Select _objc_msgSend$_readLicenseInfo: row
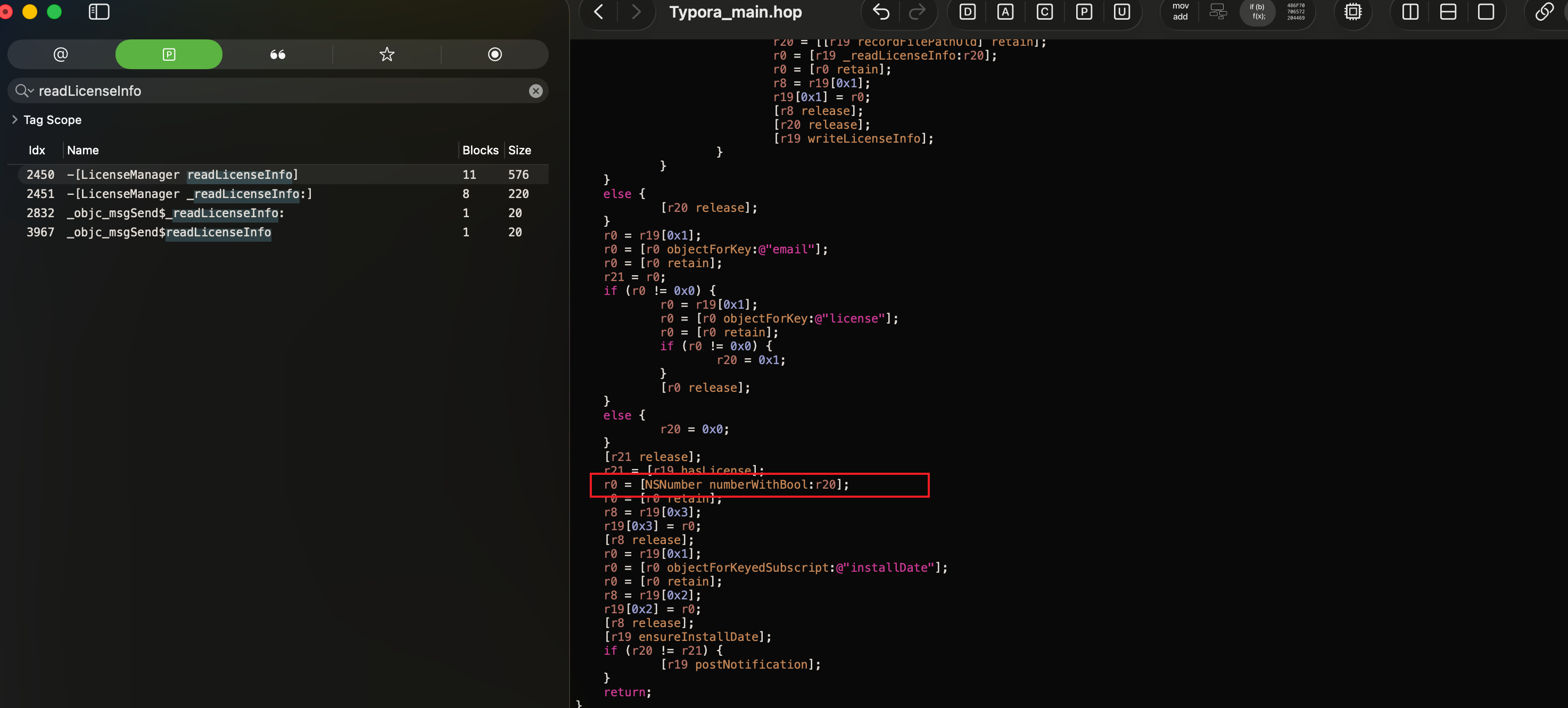The width and height of the screenshot is (1568, 708). [x=283, y=213]
